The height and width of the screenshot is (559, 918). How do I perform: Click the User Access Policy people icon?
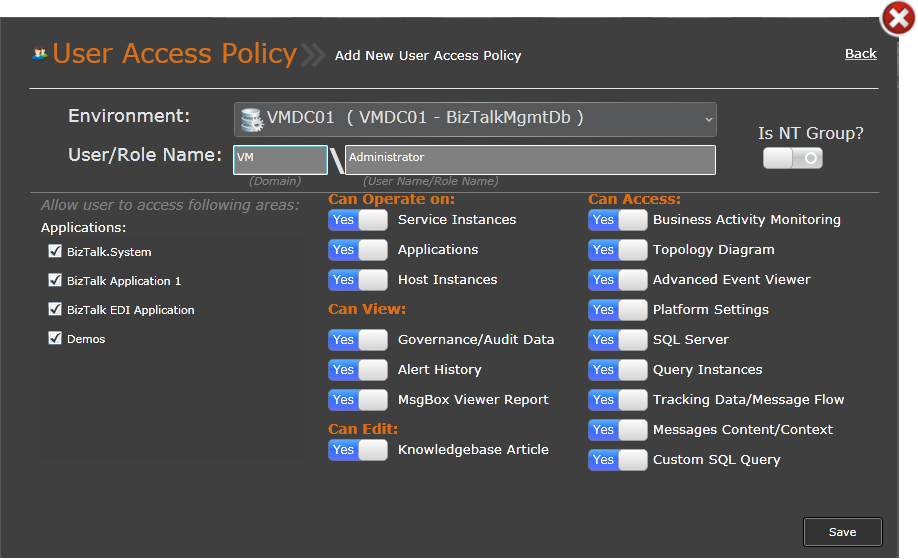(40, 54)
